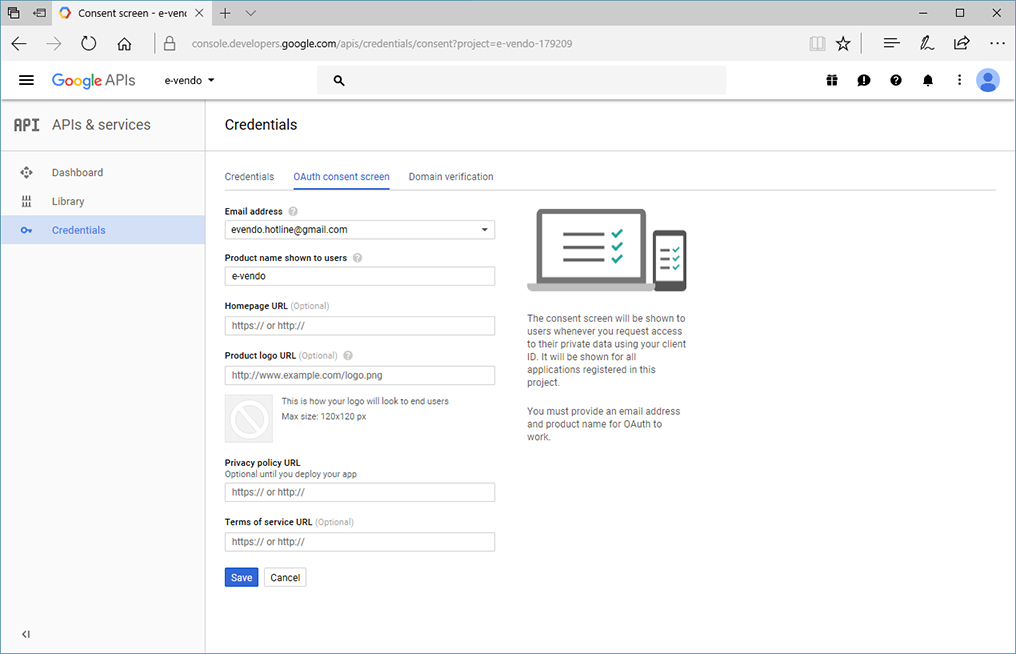
Task: Open a new browser tab
Action: [x=225, y=13]
